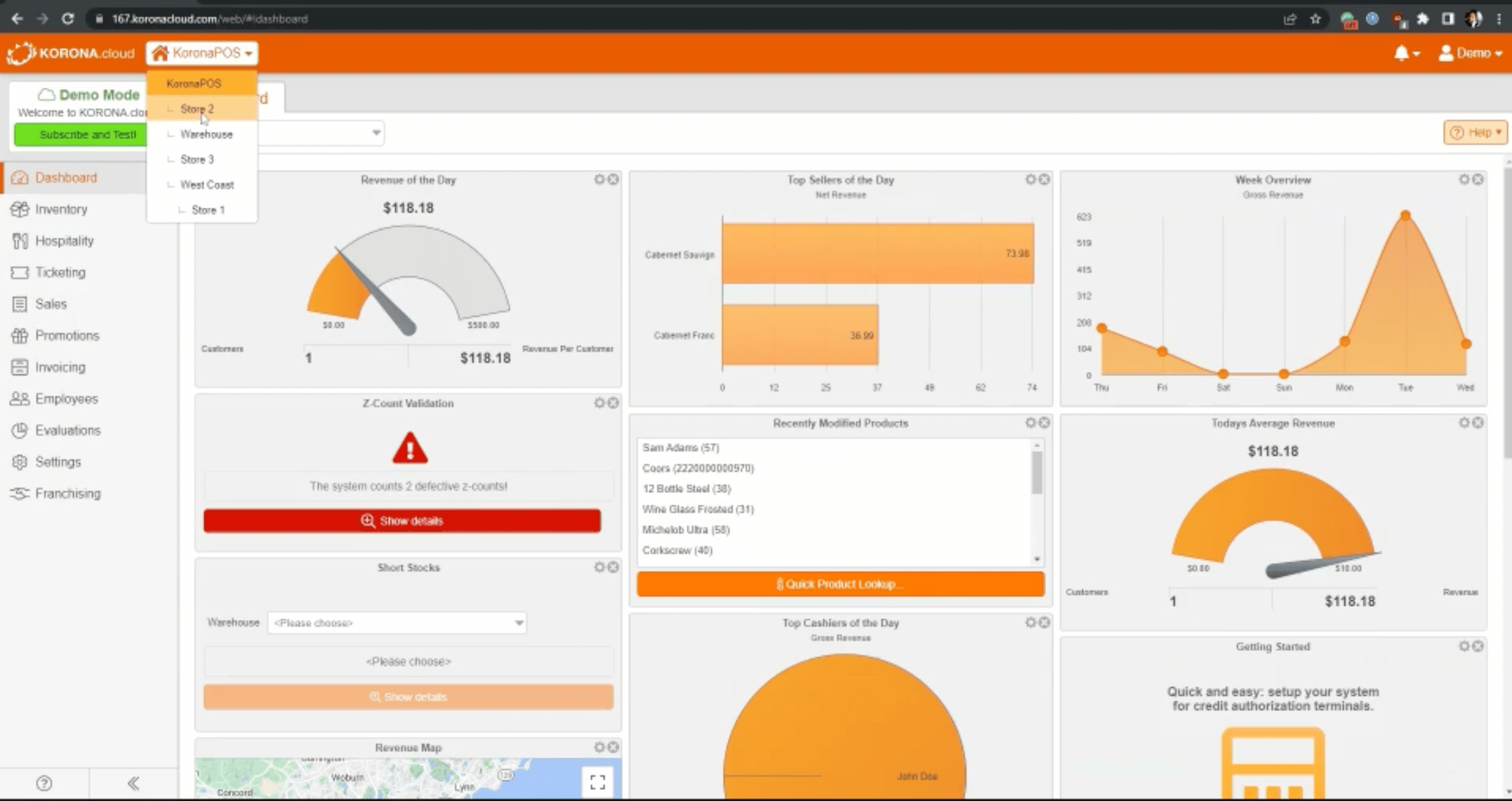Open the Help dropdown button

(x=1475, y=133)
